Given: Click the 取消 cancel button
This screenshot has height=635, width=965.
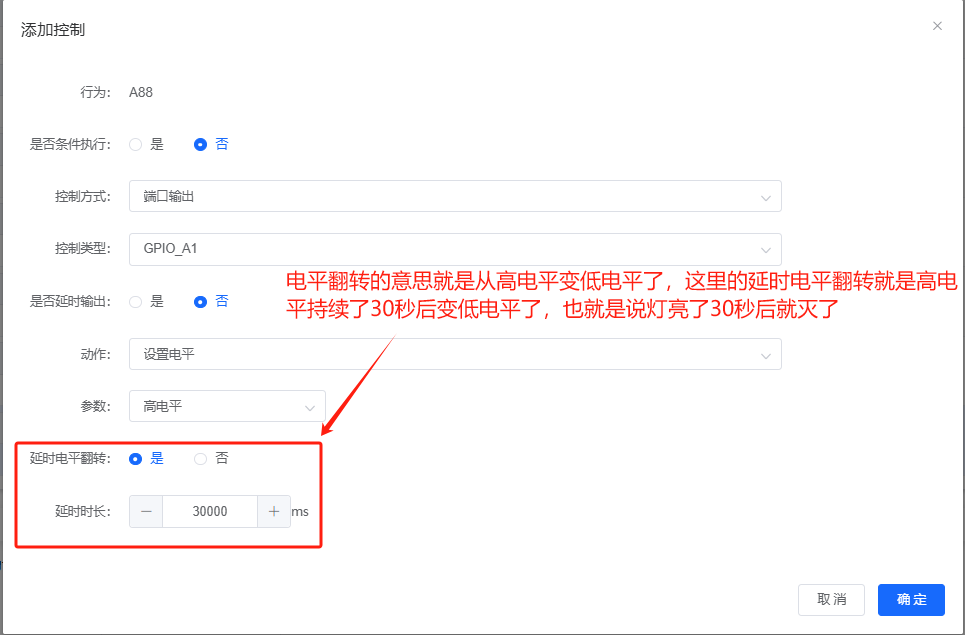Looking at the screenshot, I should pyautogui.click(x=831, y=599).
